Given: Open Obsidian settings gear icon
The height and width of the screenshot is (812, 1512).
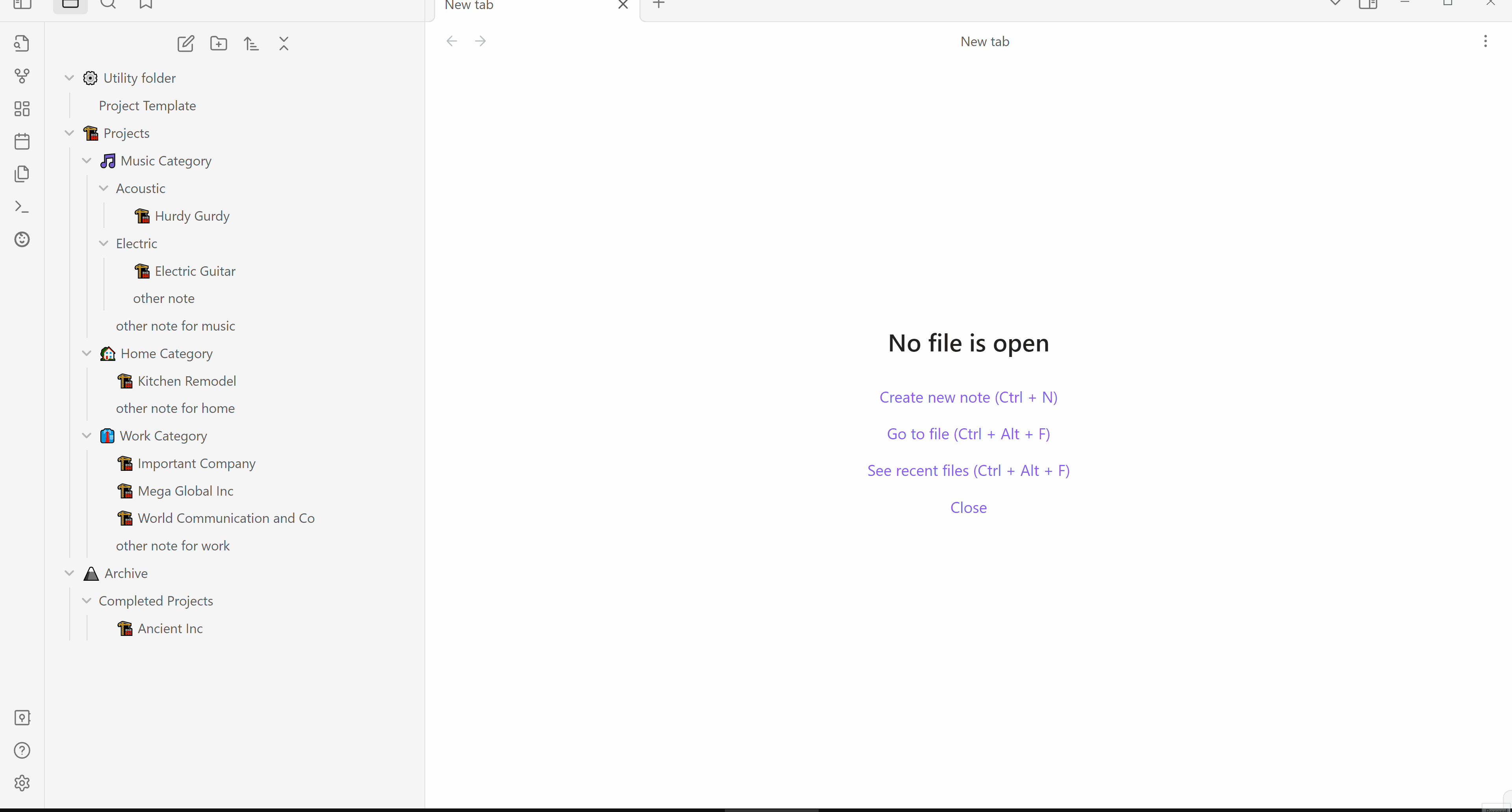Looking at the screenshot, I should (x=22, y=782).
